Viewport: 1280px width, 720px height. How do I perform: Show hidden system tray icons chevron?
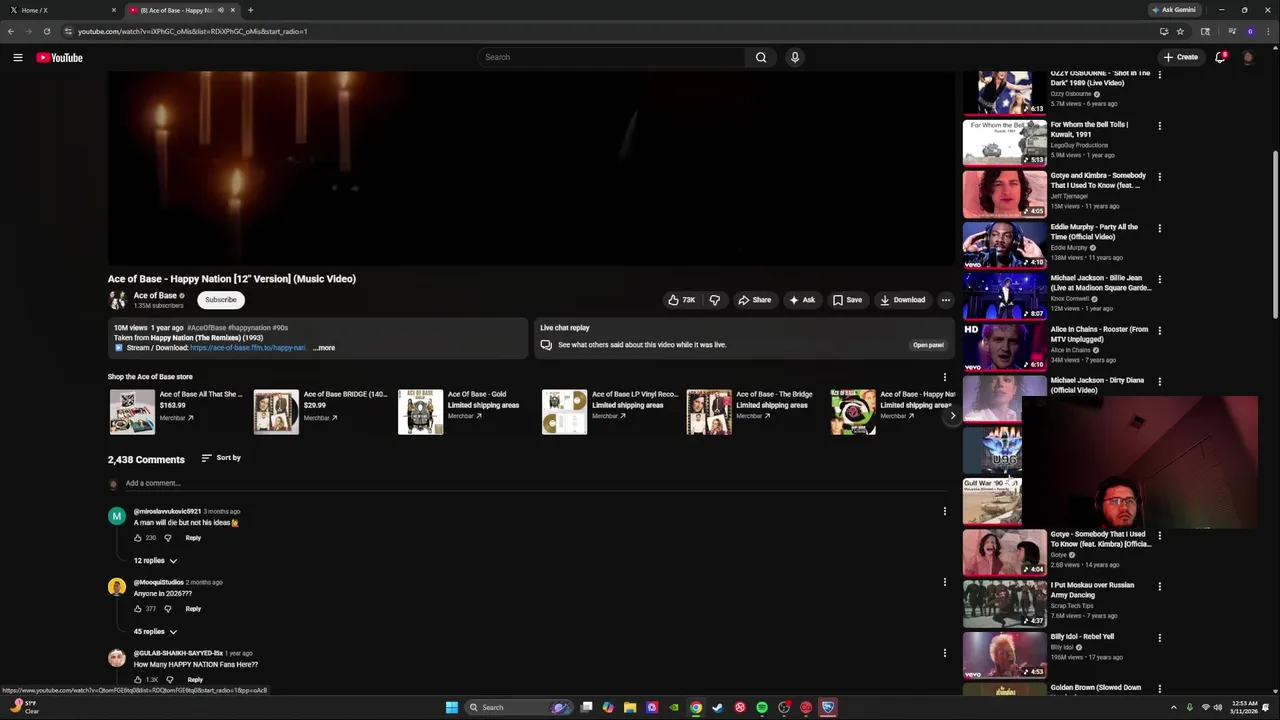[1174, 707]
